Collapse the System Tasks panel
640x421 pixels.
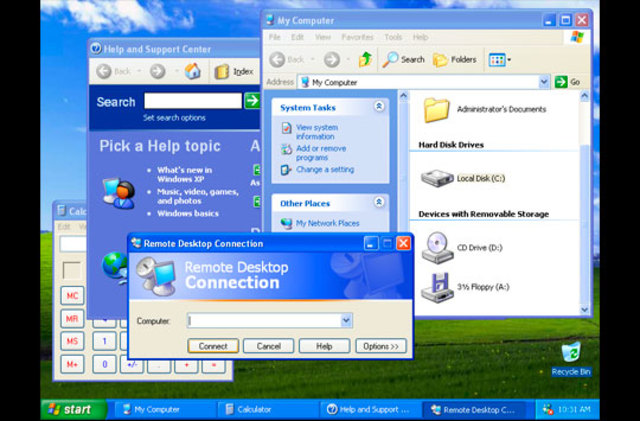click(x=379, y=107)
